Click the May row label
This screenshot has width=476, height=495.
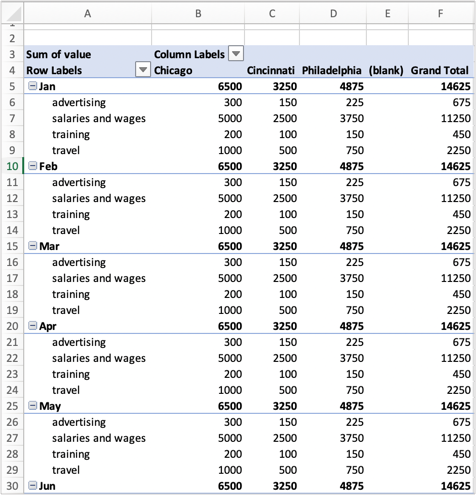click(50, 406)
